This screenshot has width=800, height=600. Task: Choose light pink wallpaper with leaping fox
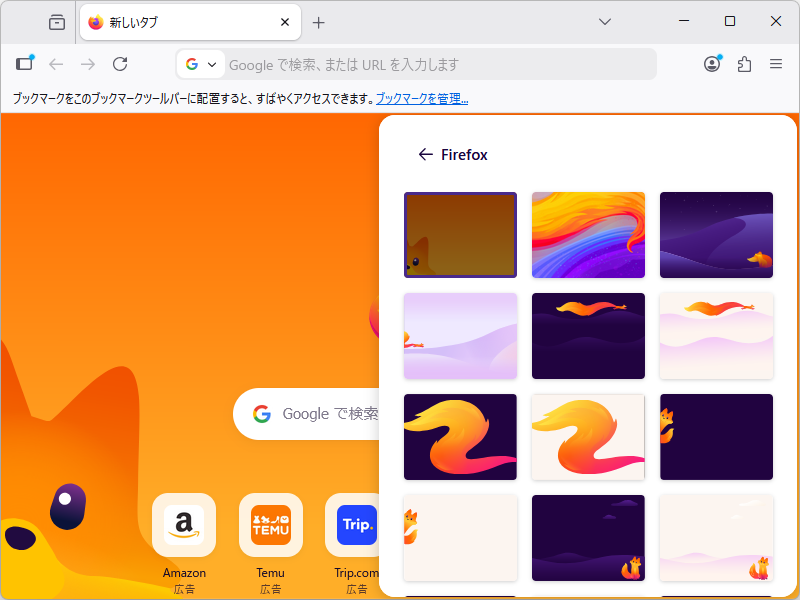[716, 336]
